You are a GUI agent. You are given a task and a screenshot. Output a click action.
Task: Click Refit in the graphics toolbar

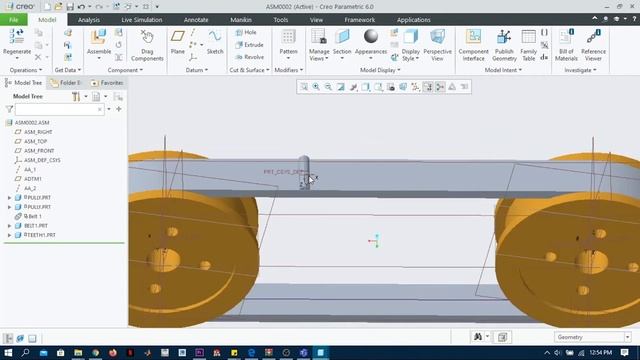pyautogui.click(x=304, y=87)
